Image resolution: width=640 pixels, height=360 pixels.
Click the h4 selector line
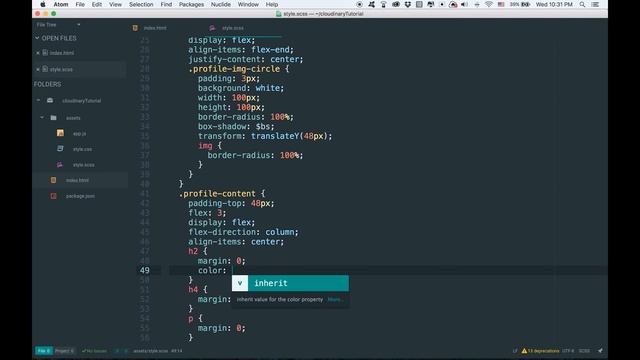click(x=198, y=289)
